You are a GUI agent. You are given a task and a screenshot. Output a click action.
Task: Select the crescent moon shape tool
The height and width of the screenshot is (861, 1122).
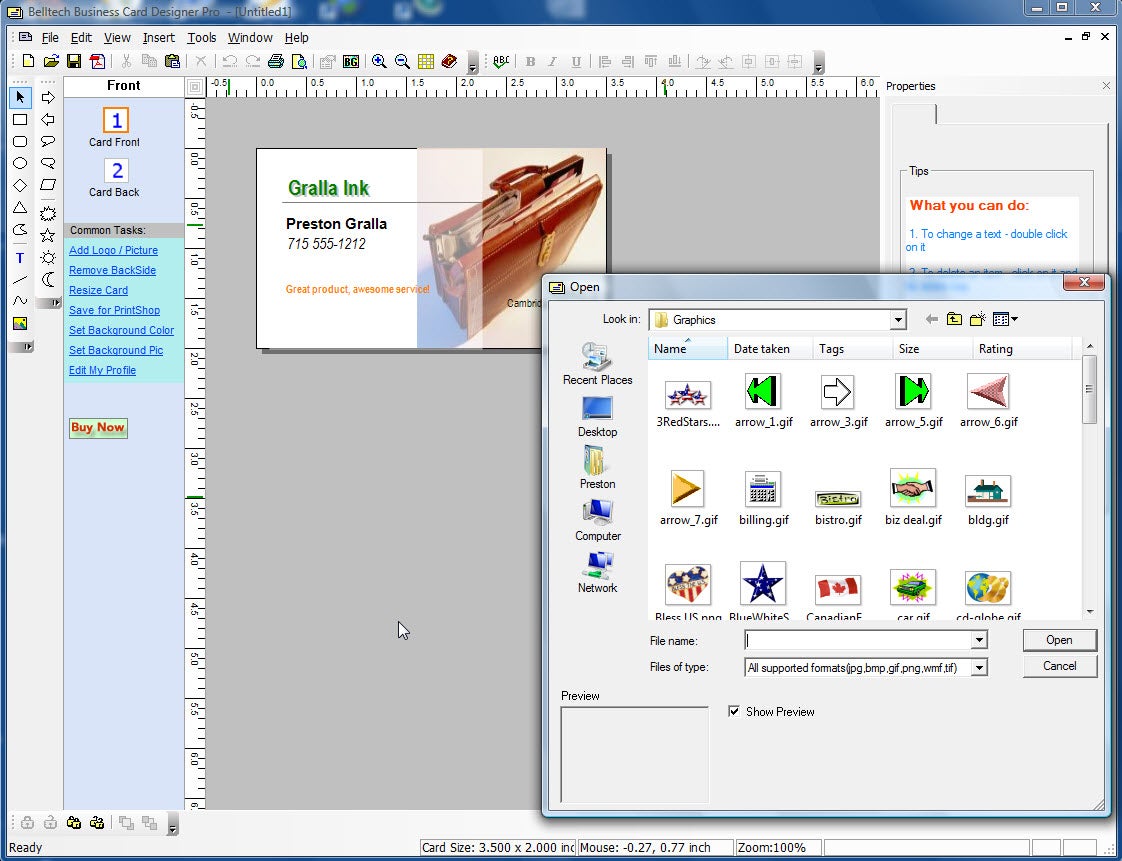[48, 280]
